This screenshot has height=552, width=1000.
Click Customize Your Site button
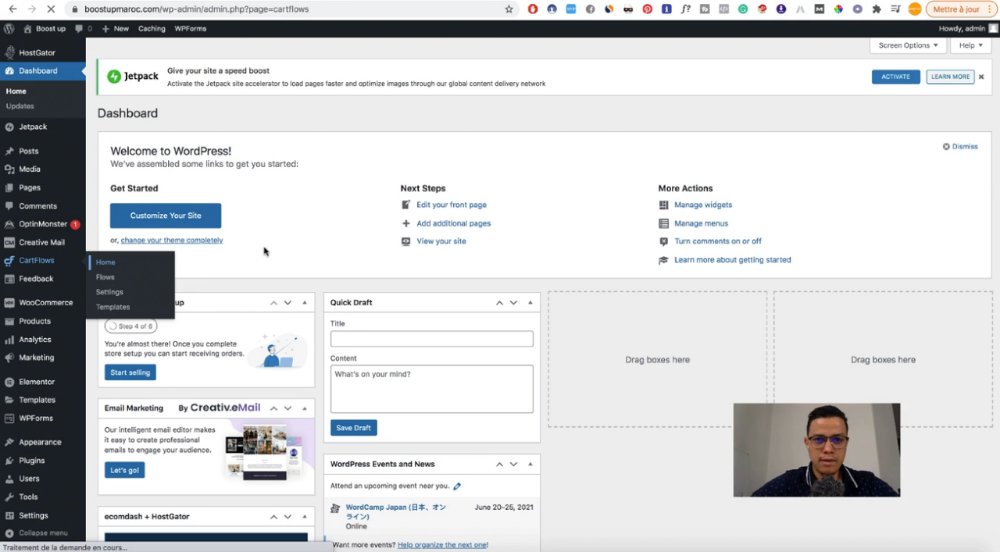pos(166,215)
